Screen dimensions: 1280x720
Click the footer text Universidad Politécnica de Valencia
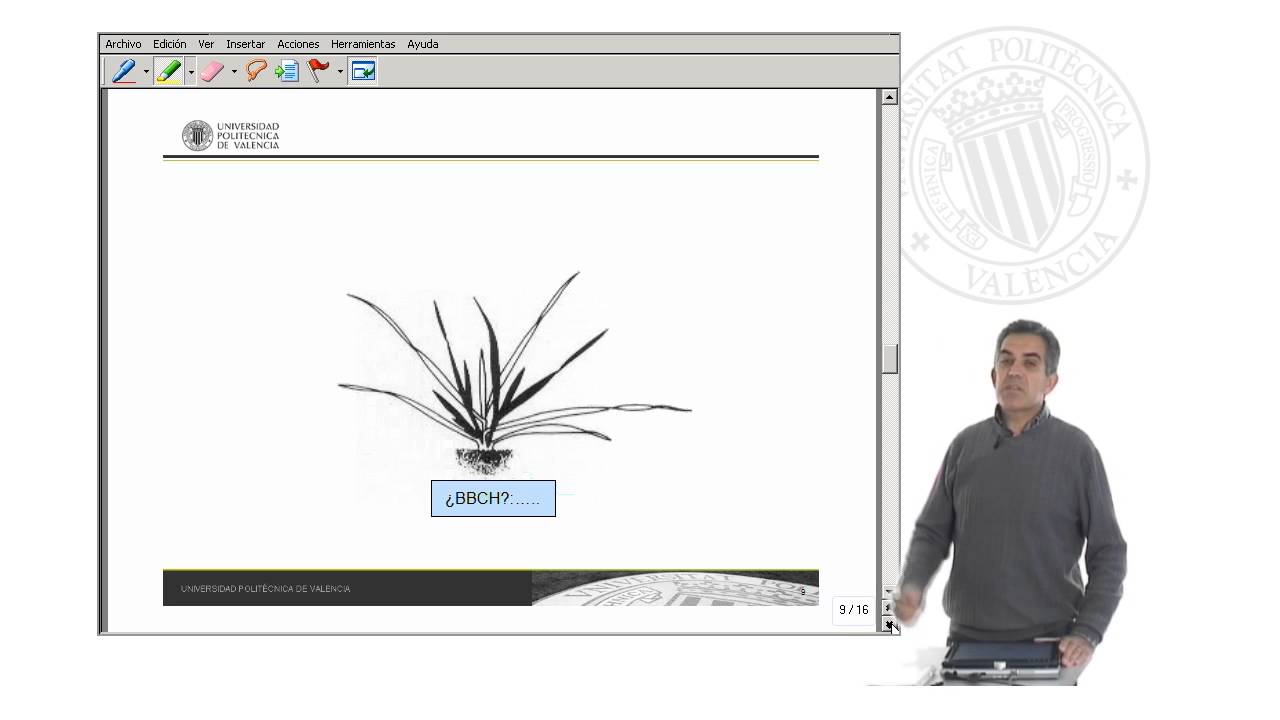coord(266,589)
